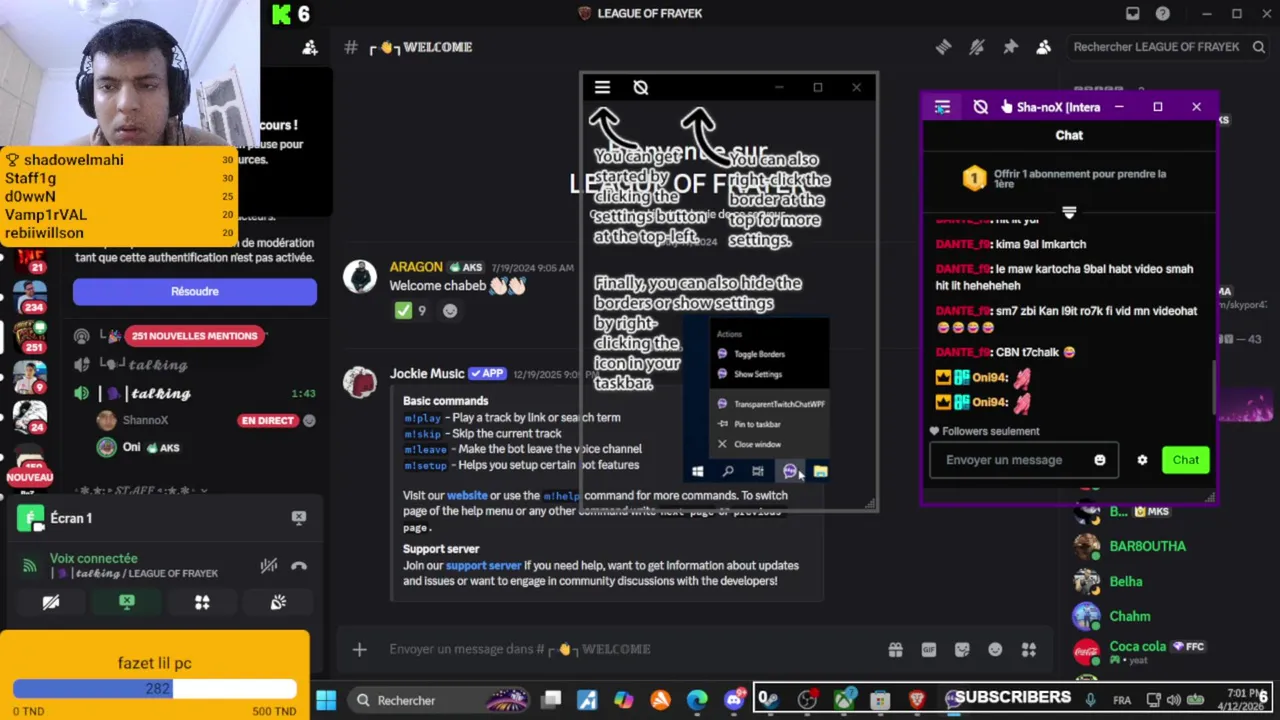Click crossed-circle icon in welcome overlay window
The height and width of the screenshot is (720, 1280).
(x=641, y=88)
